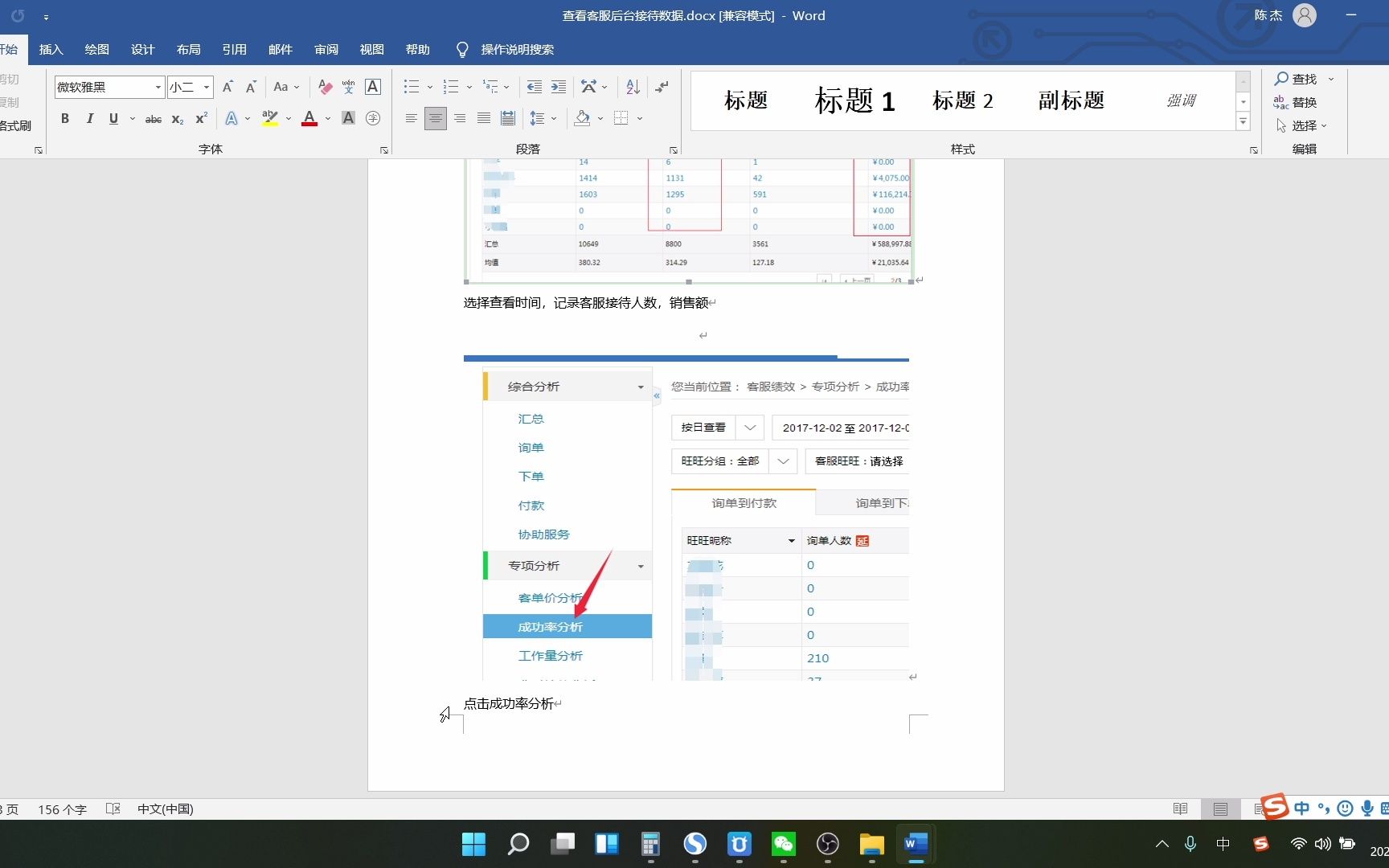Expand underline style dropdown arrow
Screen dimensions: 1389x868
132,118
